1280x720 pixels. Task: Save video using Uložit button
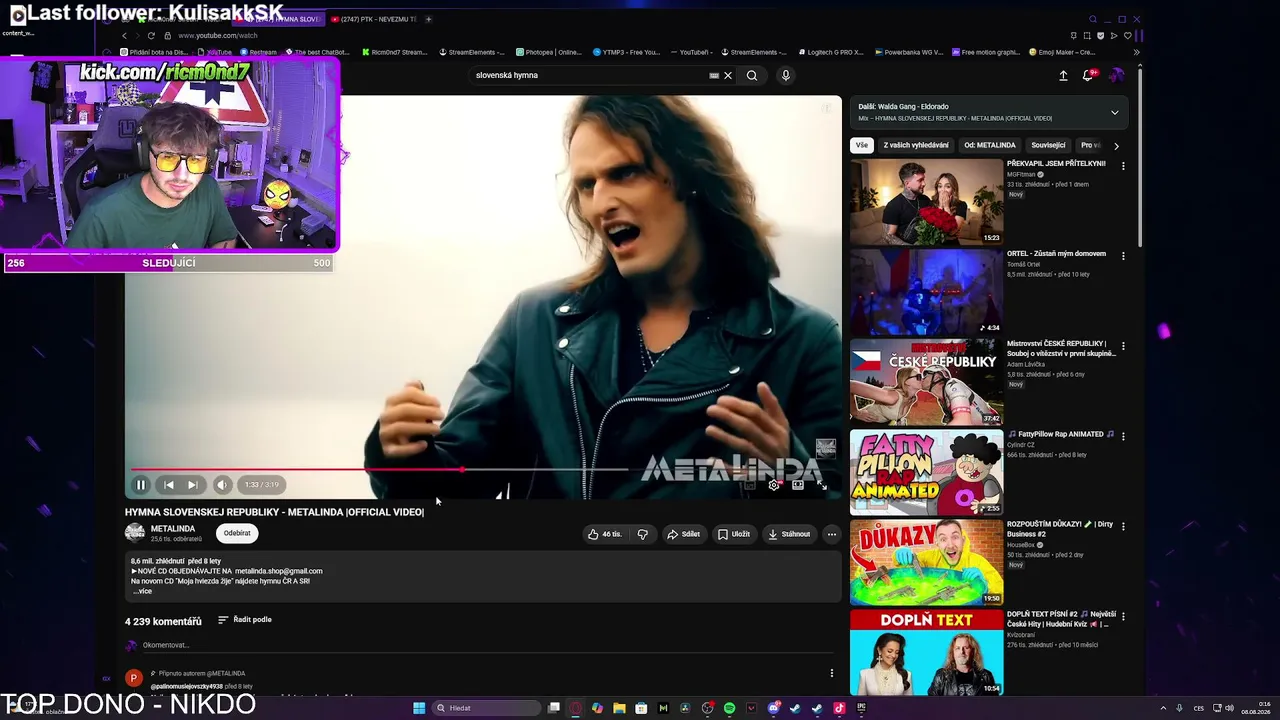tap(734, 534)
